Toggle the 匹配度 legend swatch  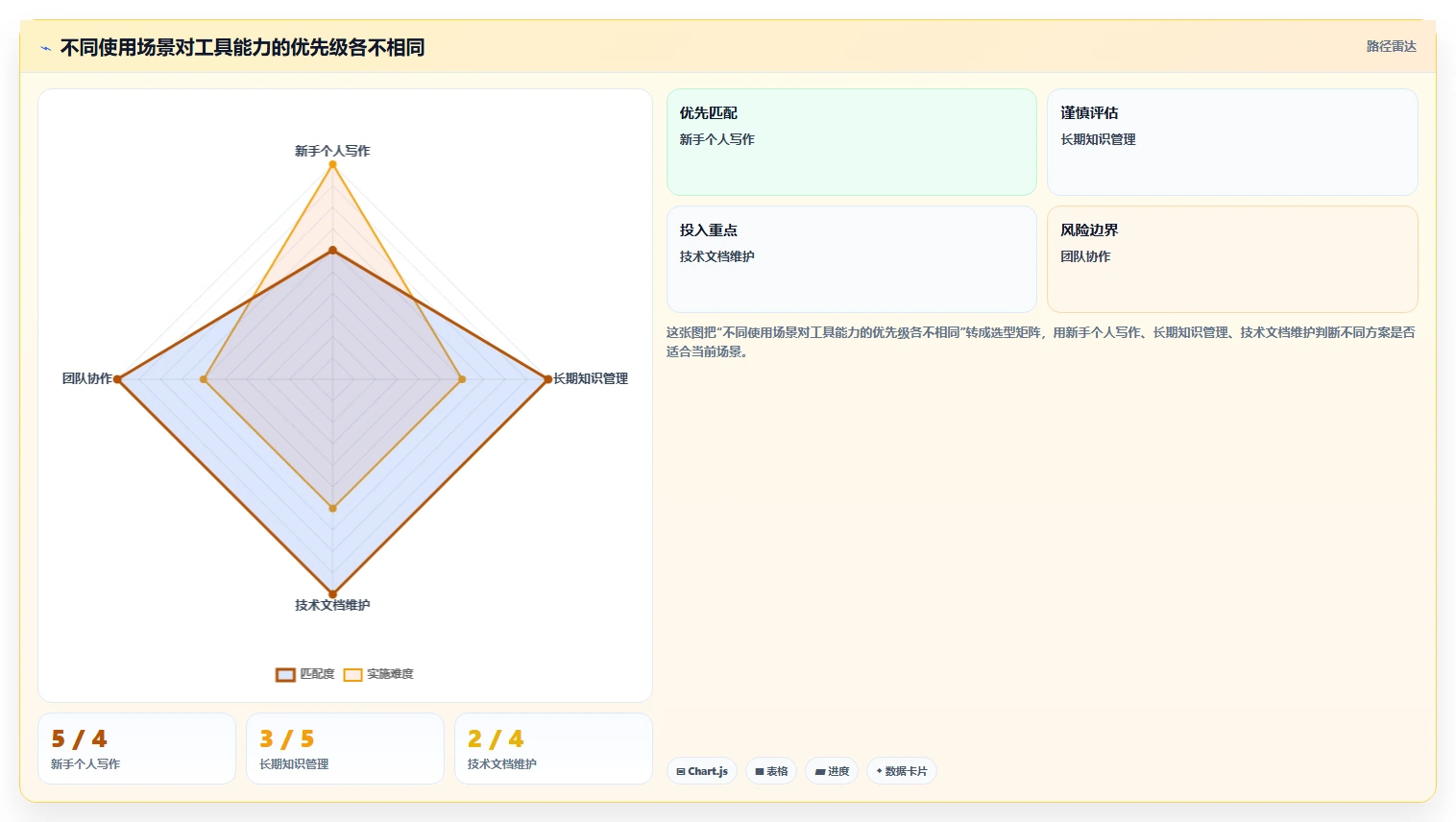click(285, 675)
